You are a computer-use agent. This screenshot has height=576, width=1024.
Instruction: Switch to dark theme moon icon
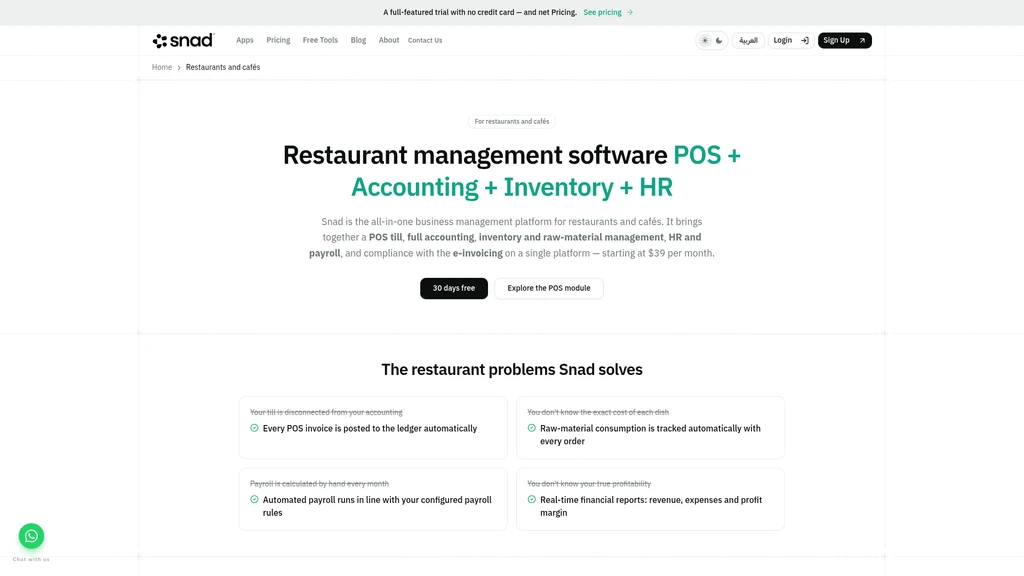pyautogui.click(x=719, y=40)
